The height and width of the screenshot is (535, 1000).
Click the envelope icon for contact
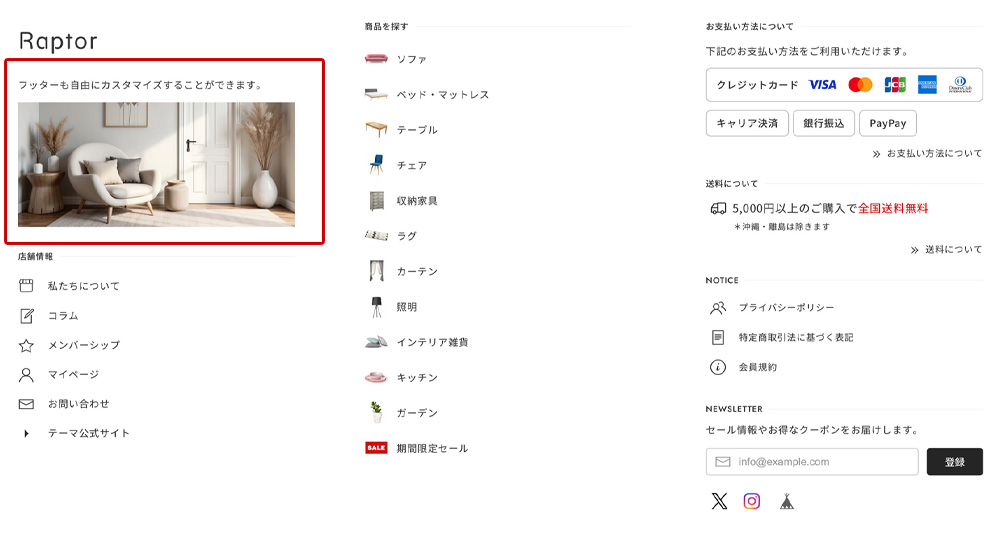27,404
